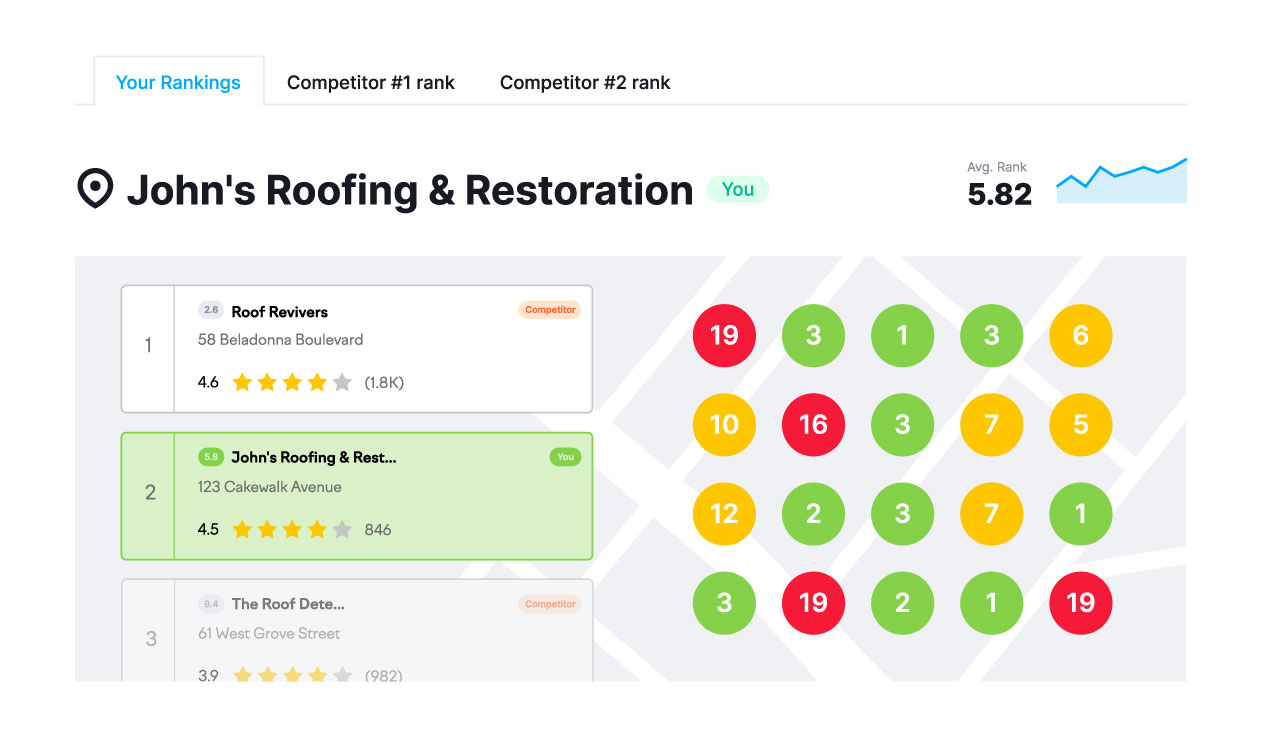Click the (1.8K) reviews count
This screenshot has height=738, width=1263.
384,382
